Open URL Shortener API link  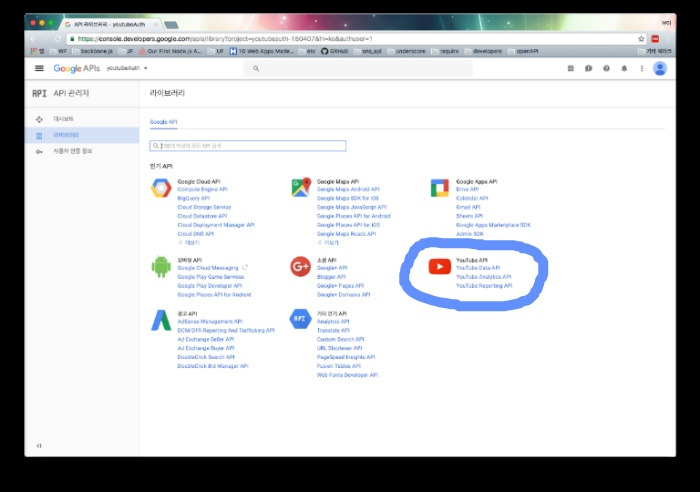point(339,348)
